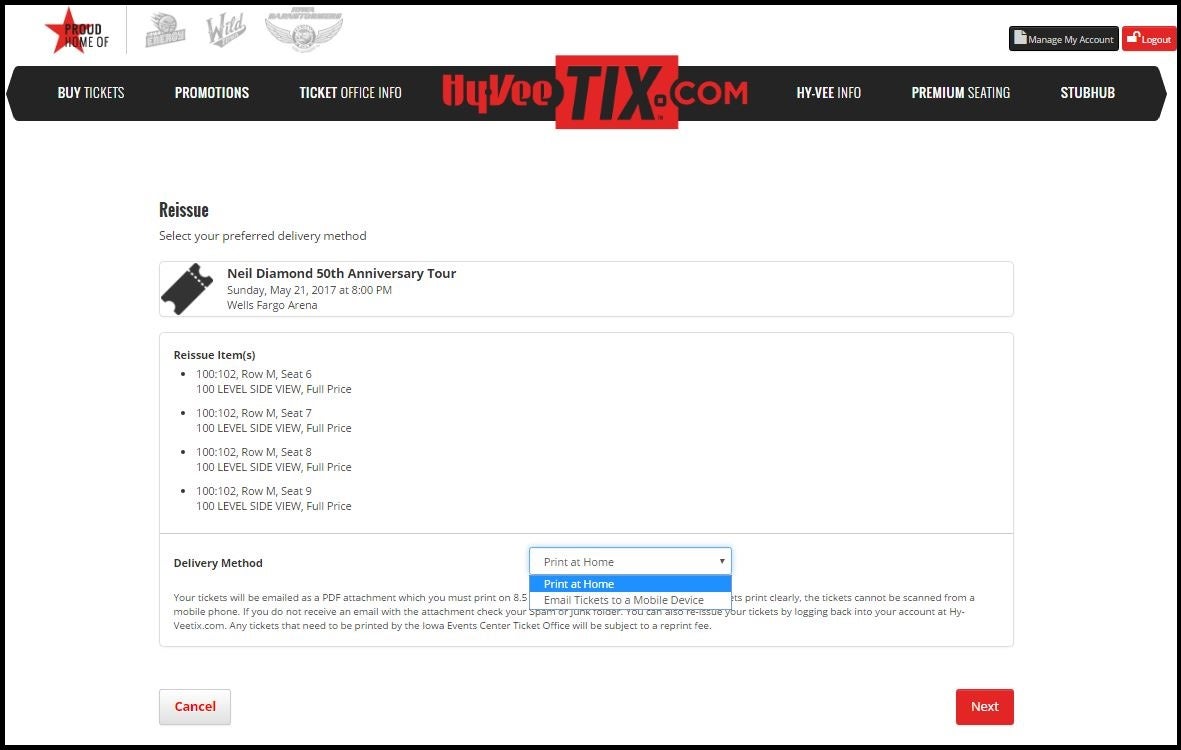Screen dimensions: 1181x750
Task: Choose Print at Home from dropdown list
Action: (x=630, y=584)
